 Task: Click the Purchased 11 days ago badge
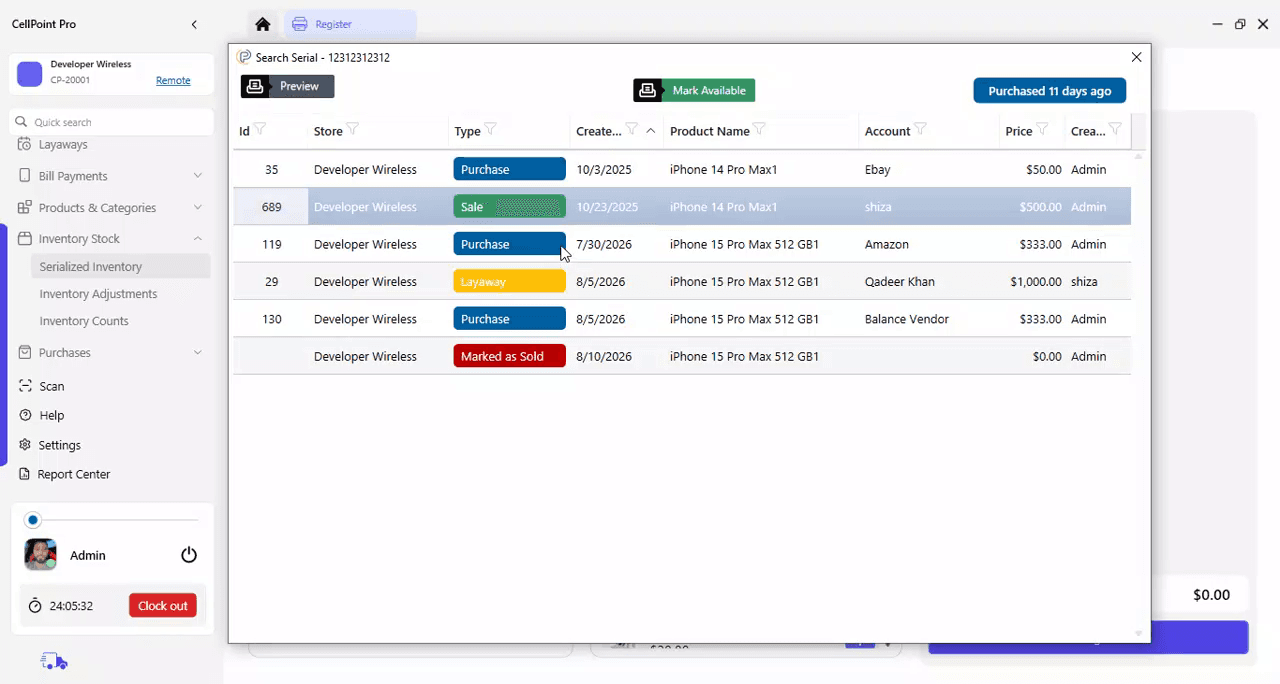[1049, 91]
